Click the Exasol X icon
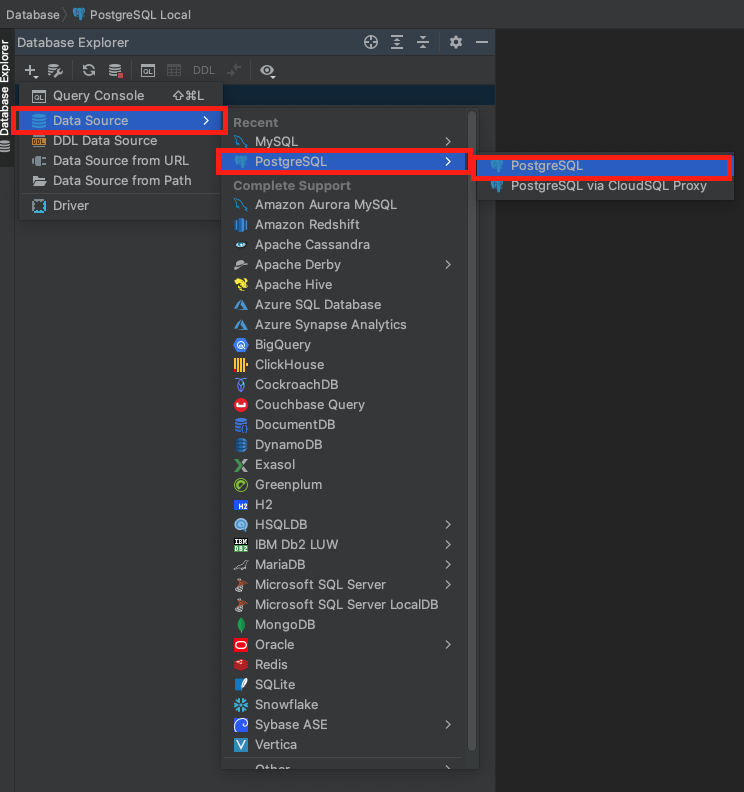 (x=241, y=465)
